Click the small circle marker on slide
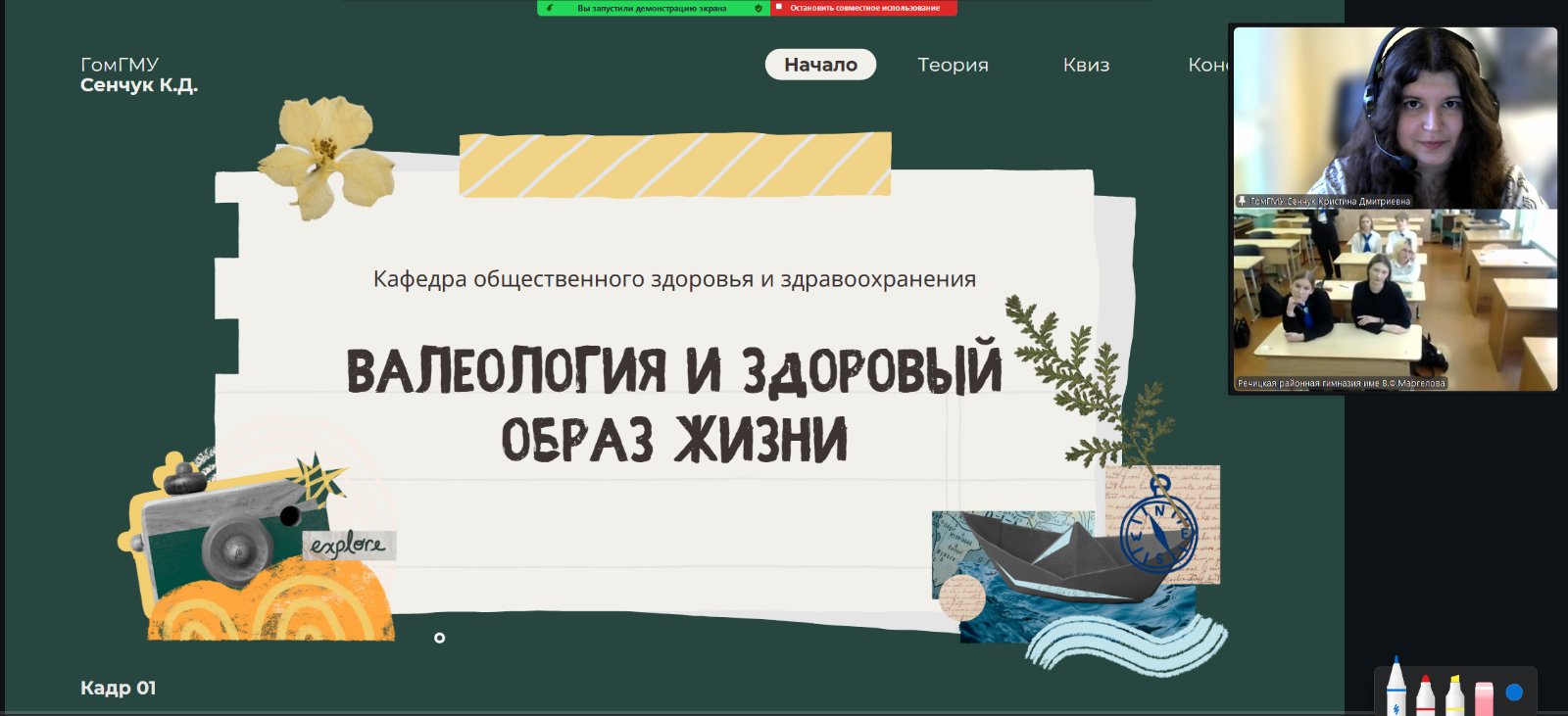The width and height of the screenshot is (1568, 716). tap(439, 638)
